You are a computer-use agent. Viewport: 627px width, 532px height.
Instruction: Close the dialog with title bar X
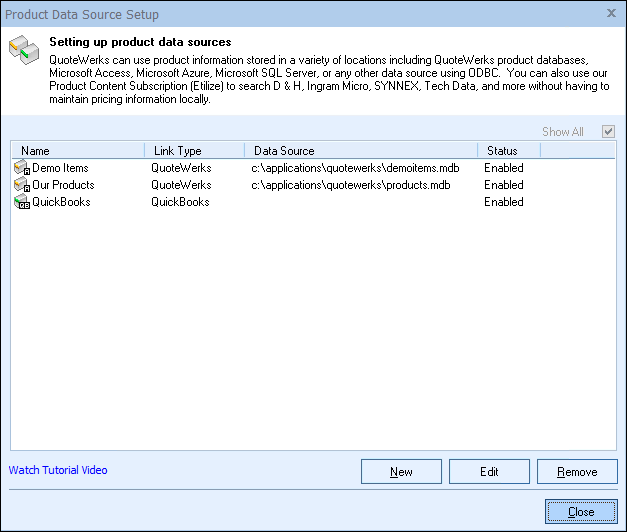pyautogui.click(x=611, y=13)
